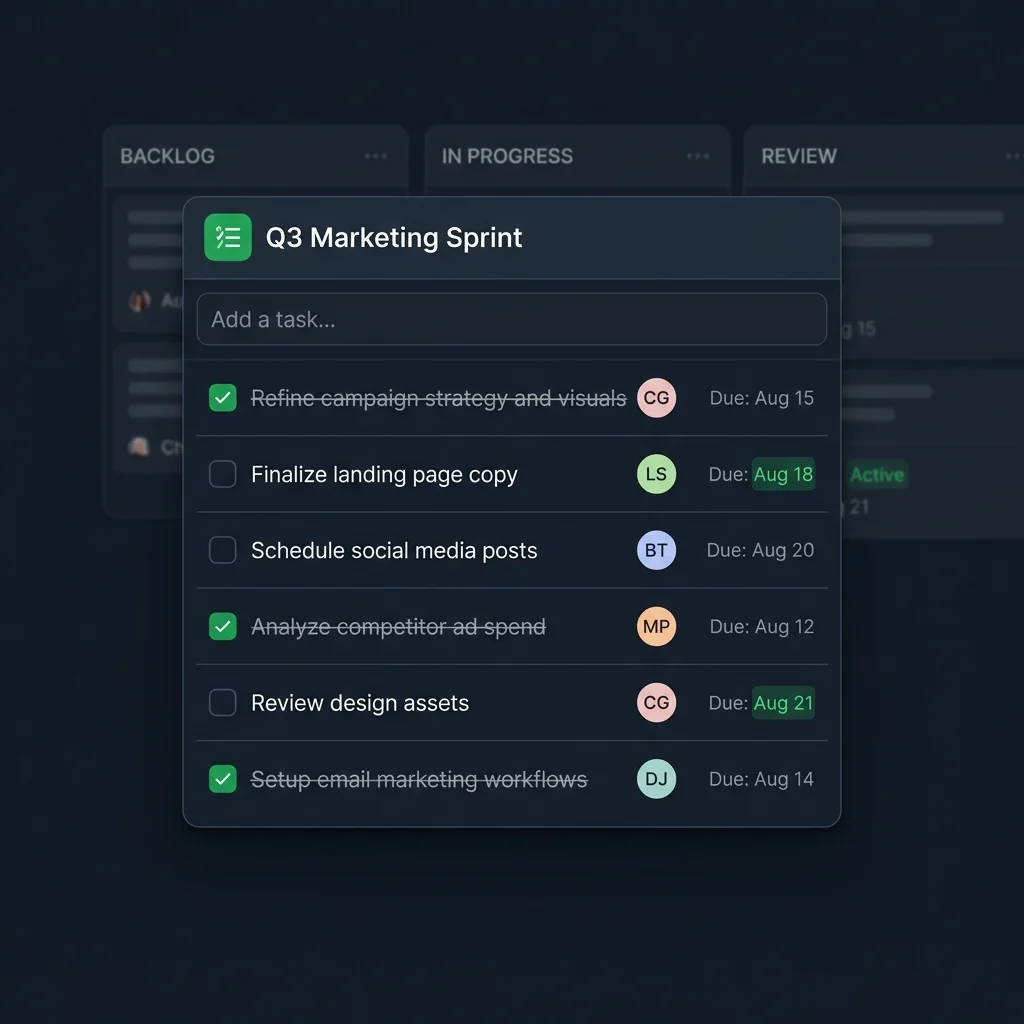
Task: Select the highlighted Aug 21 due date
Action: [784, 703]
